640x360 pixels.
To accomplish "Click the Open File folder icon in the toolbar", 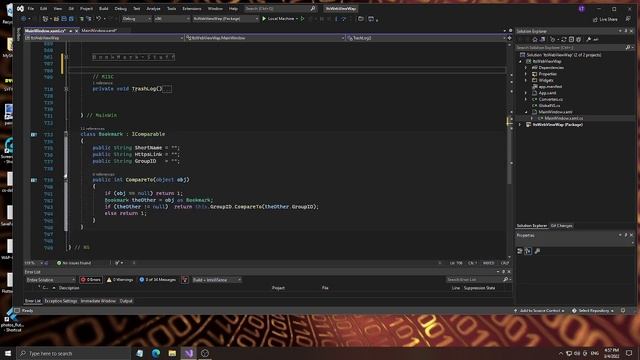I will [x=56, y=19].
